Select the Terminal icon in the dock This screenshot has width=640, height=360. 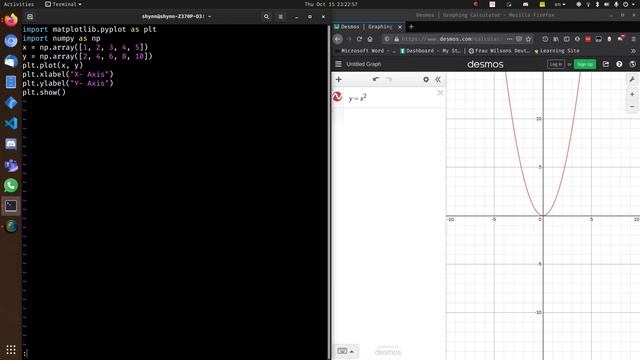point(11,206)
